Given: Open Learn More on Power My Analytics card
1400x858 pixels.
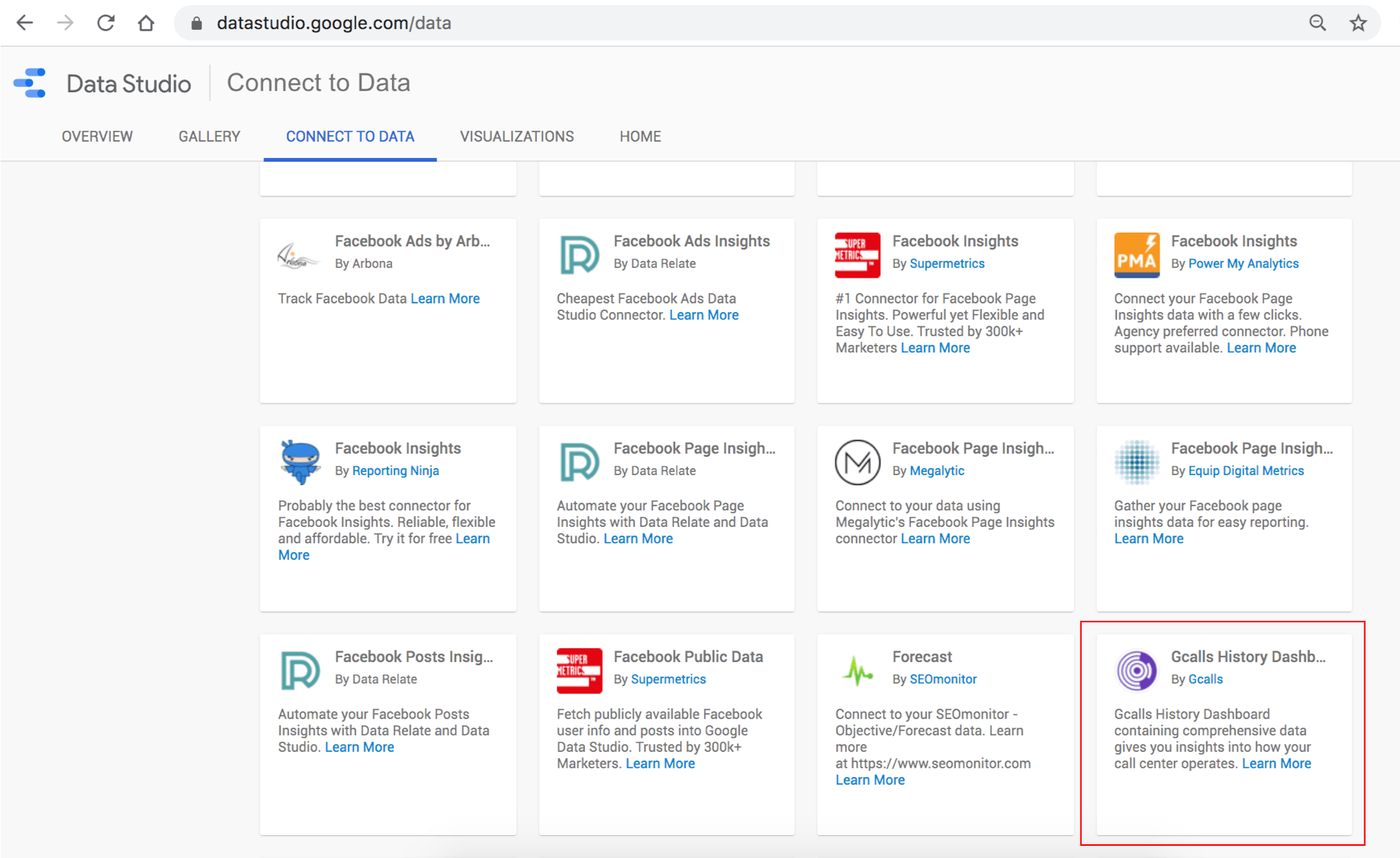Looking at the screenshot, I should coord(1261,348).
